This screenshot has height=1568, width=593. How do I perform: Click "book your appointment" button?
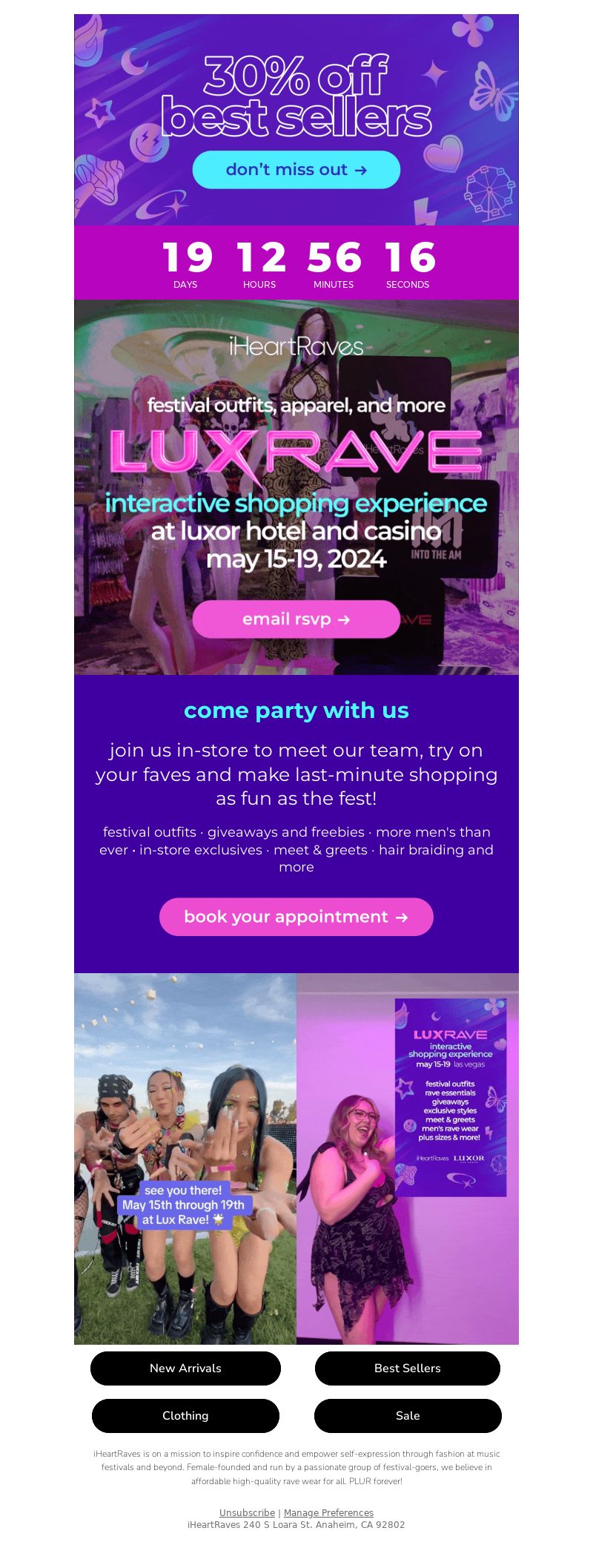click(x=296, y=917)
